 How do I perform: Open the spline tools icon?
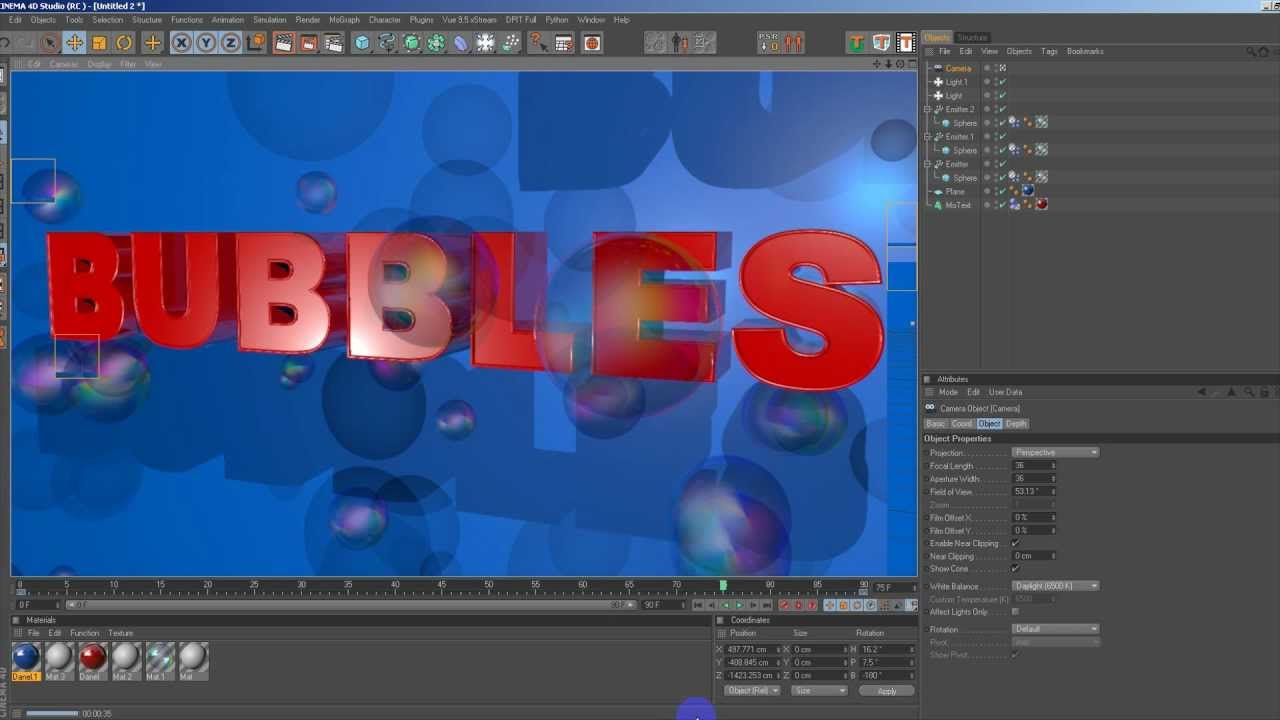coord(387,42)
